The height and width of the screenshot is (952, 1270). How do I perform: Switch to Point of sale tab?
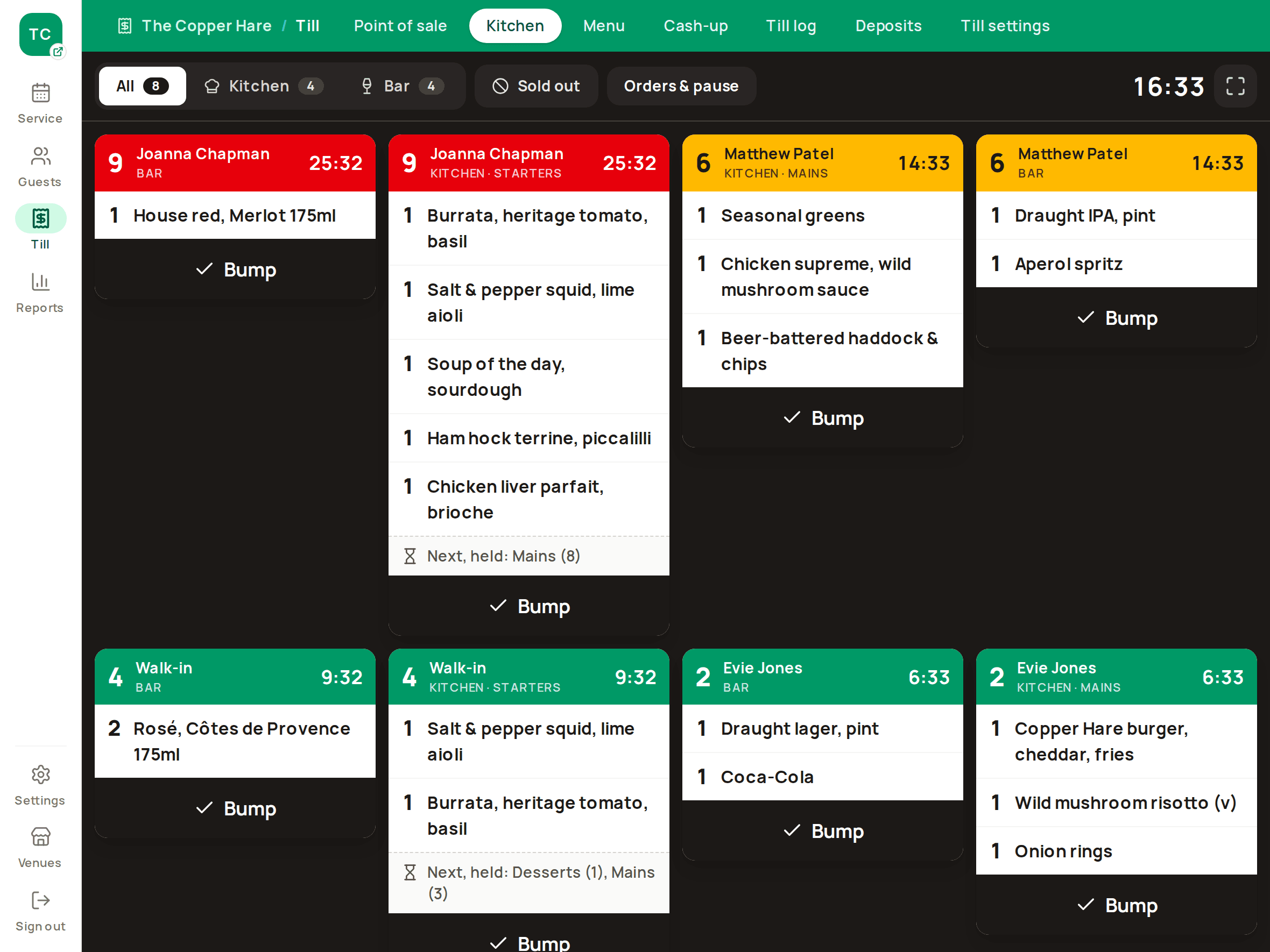pos(400,26)
